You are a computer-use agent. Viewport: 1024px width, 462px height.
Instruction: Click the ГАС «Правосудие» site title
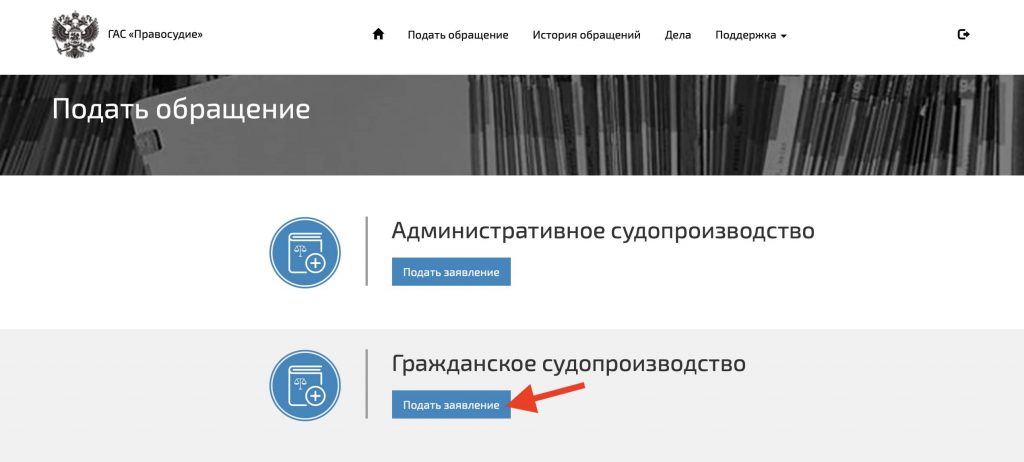(155, 34)
